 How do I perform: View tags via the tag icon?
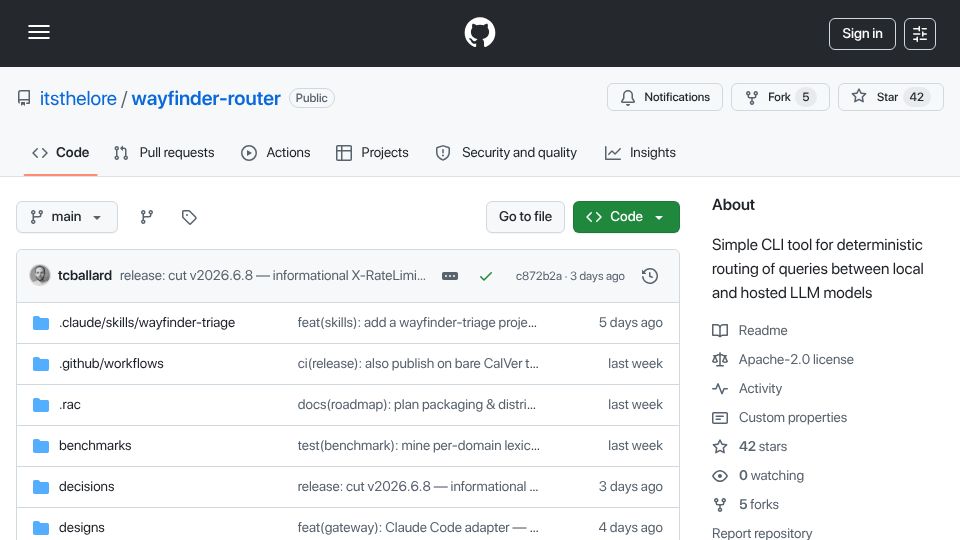[189, 217]
